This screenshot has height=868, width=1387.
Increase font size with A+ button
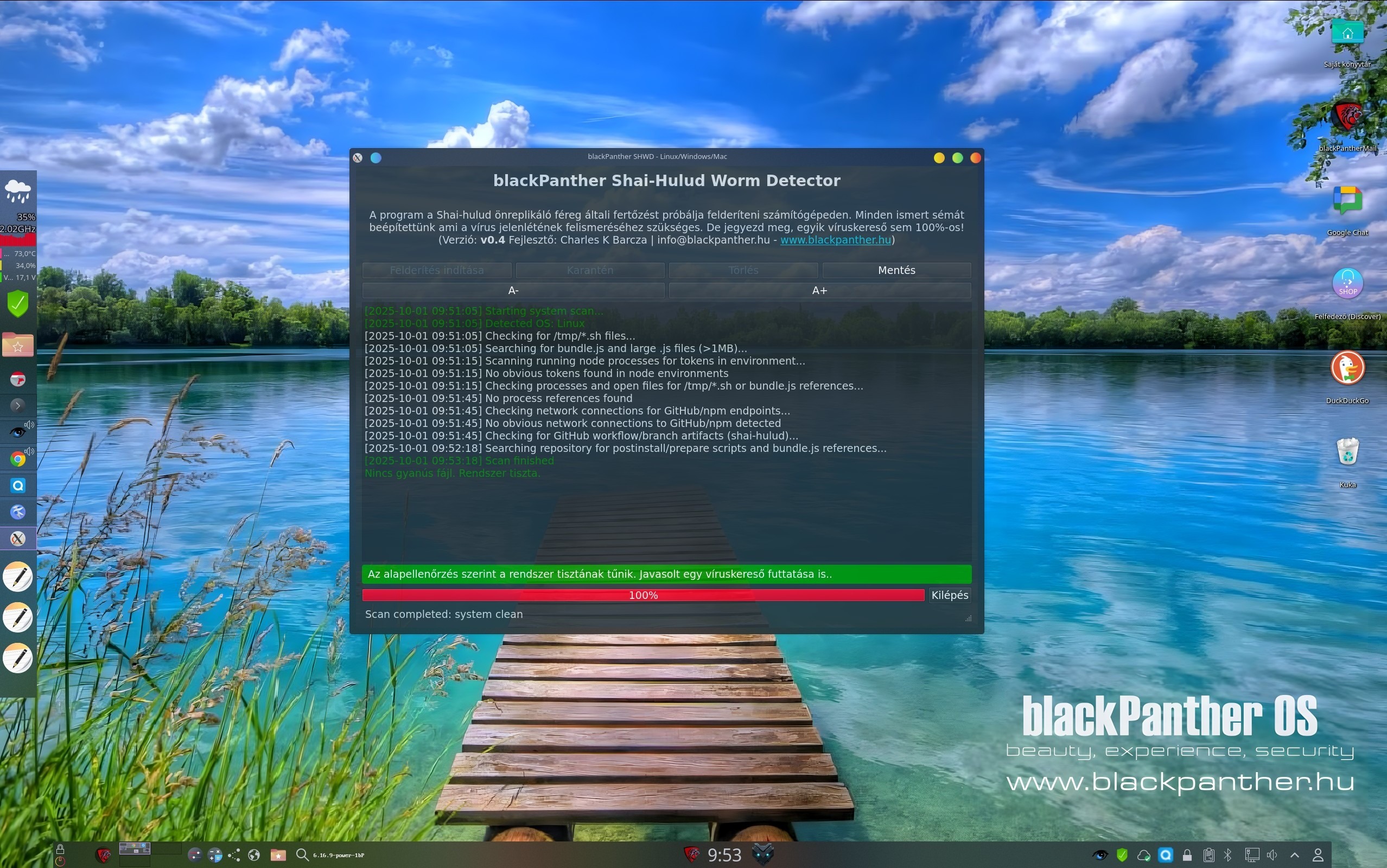pos(819,290)
